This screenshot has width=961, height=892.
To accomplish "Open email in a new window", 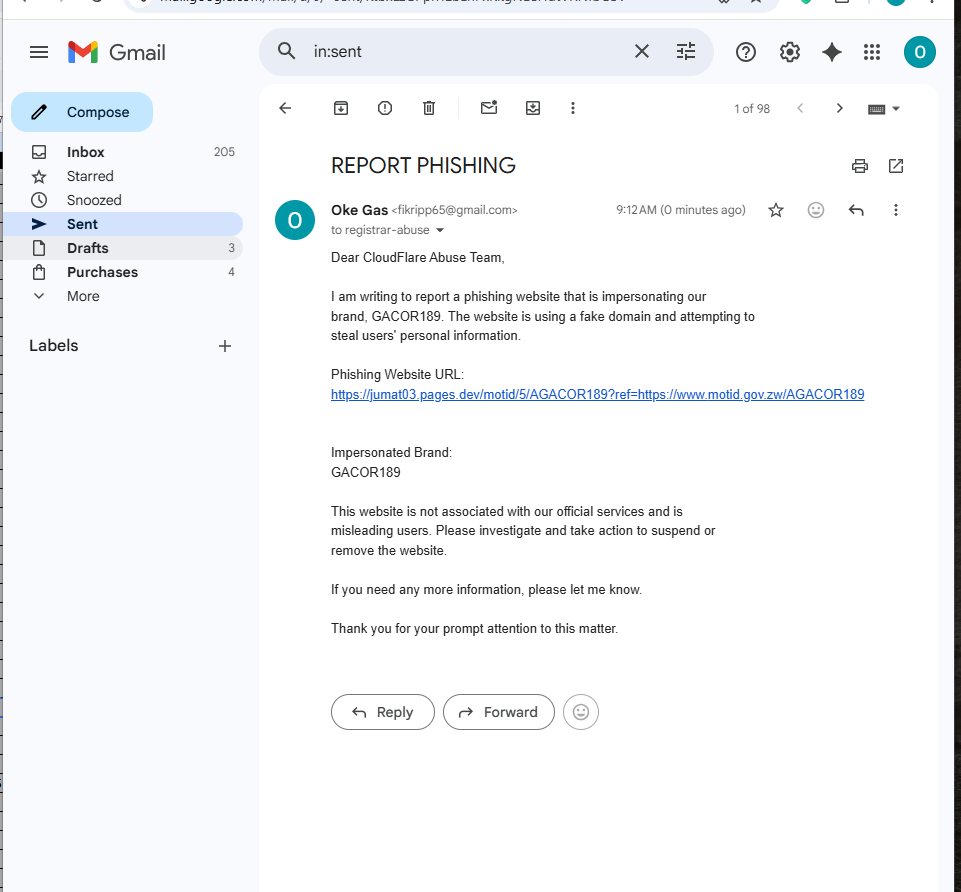I will pos(896,166).
